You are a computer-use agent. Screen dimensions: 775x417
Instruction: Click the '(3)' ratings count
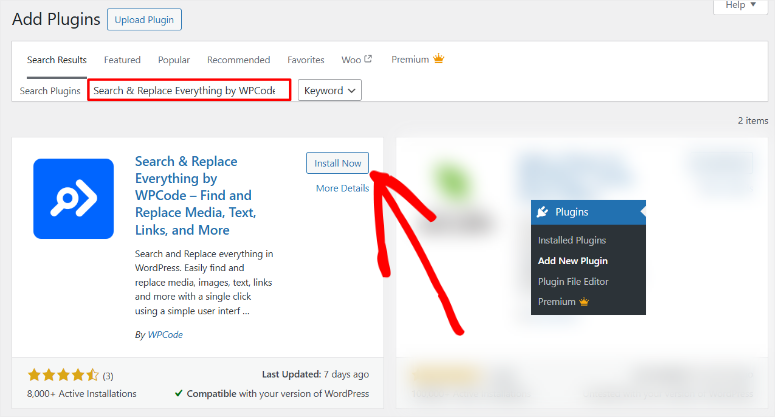click(108, 376)
